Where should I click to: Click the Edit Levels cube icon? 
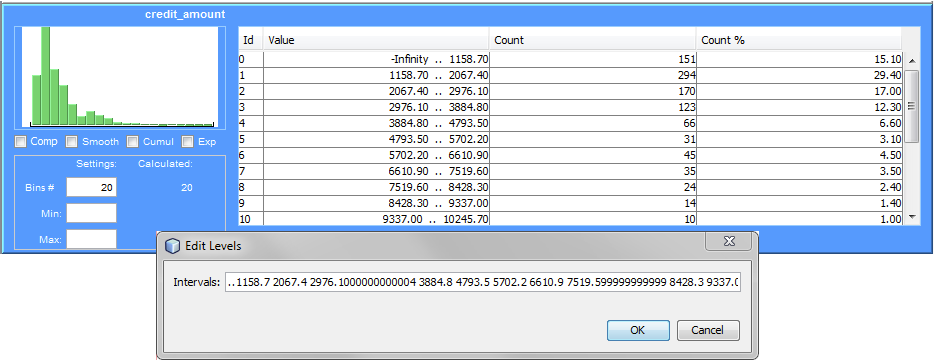(x=172, y=246)
